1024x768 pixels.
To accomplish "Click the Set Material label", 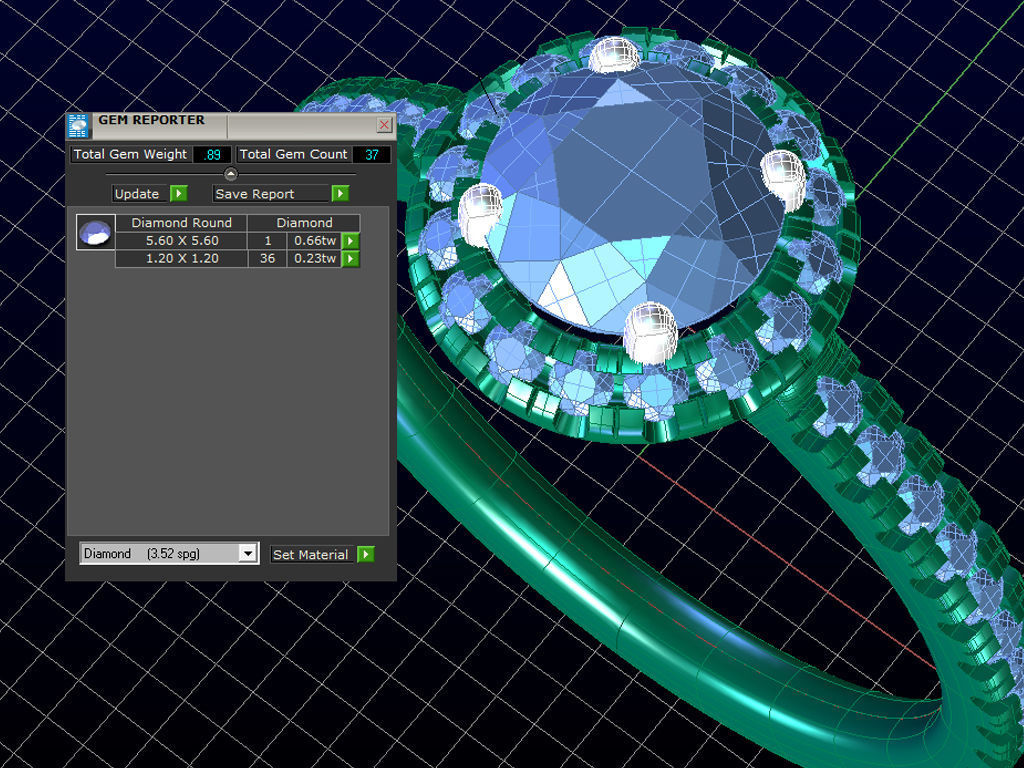I will (312, 554).
